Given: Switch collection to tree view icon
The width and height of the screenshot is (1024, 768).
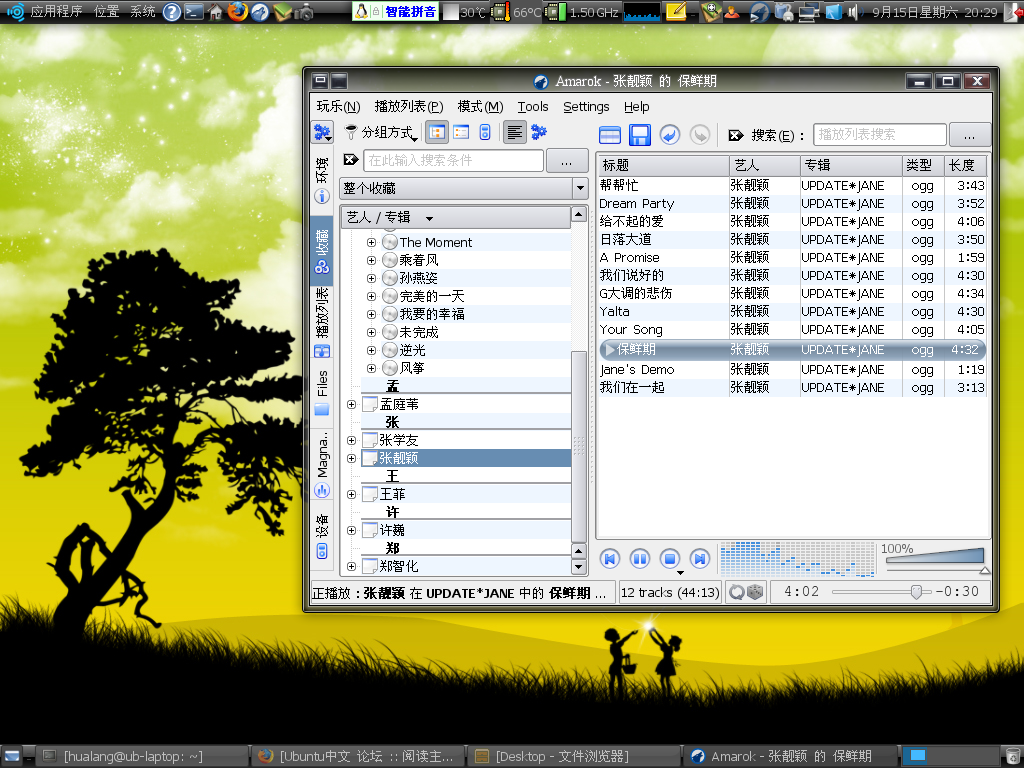Looking at the screenshot, I should pos(437,133).
